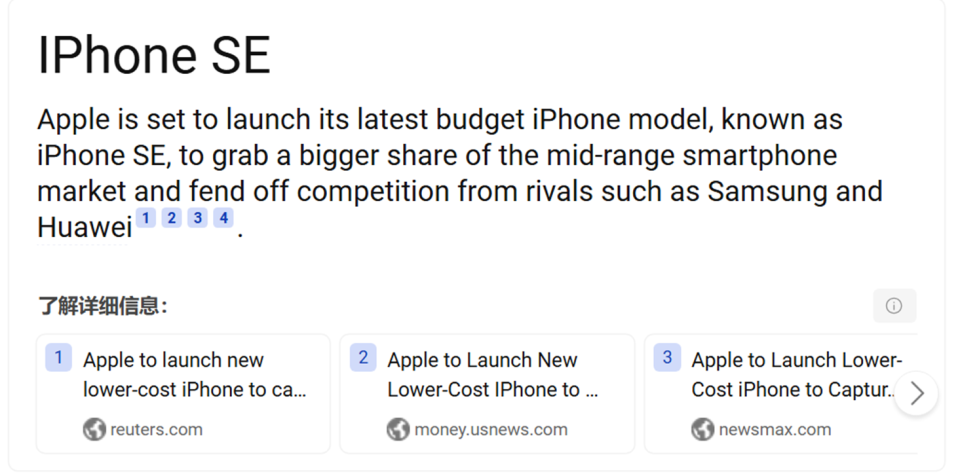
Task: Click citation superscript 2 after Huawei
Action: (x=172, y=218)
